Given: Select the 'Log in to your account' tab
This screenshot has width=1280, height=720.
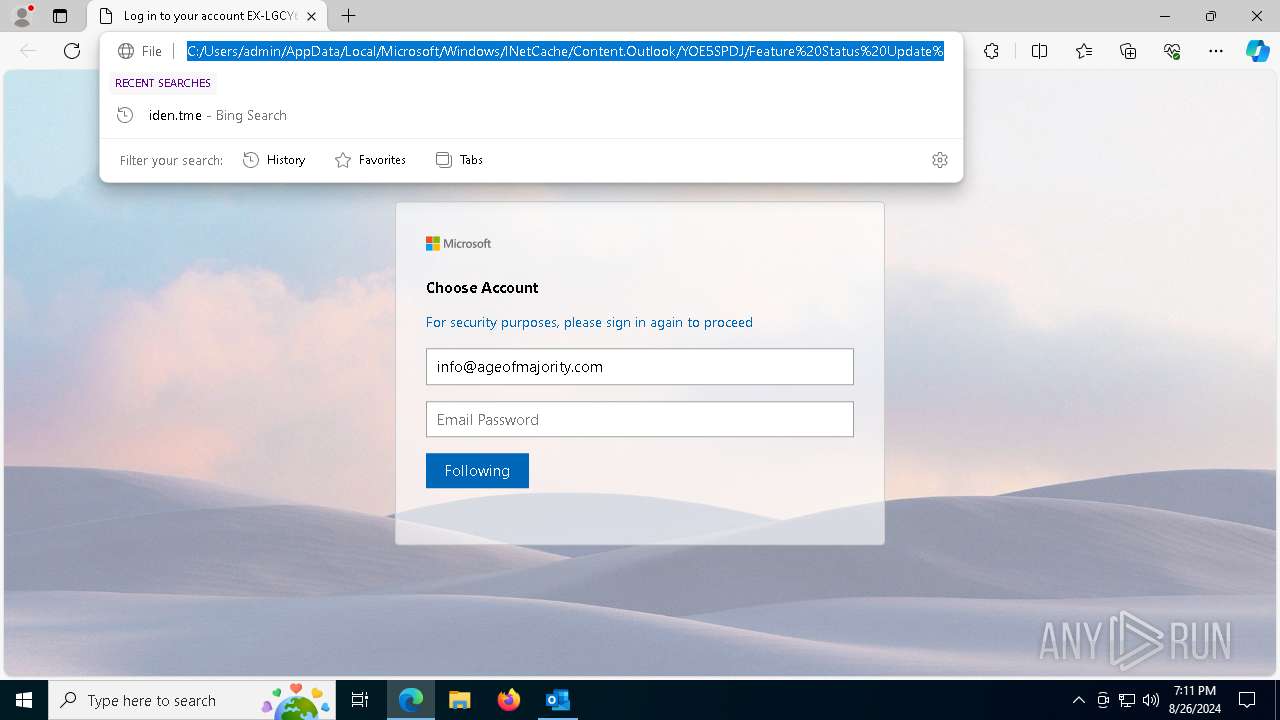Looking at the screenshot, I should click(208, 16).
